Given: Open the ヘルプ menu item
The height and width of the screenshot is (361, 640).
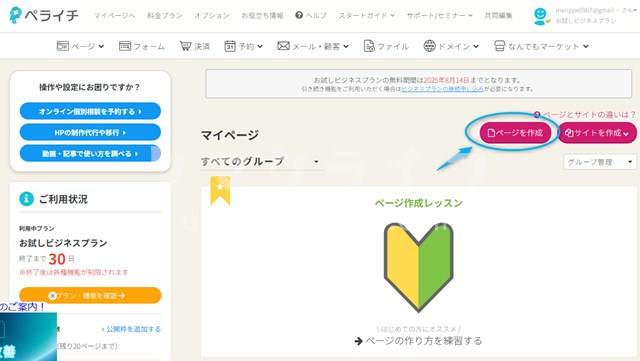Looking at the screenshot, I should click(311, 16).
